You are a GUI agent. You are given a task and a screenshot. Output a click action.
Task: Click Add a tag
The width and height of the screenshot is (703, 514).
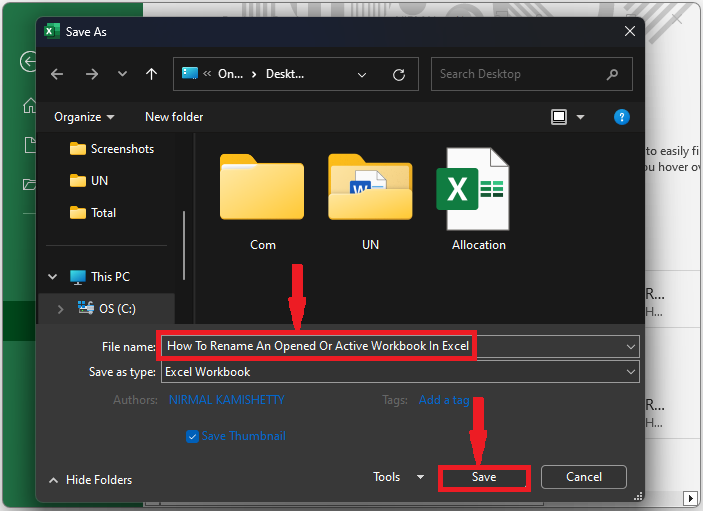444,400
